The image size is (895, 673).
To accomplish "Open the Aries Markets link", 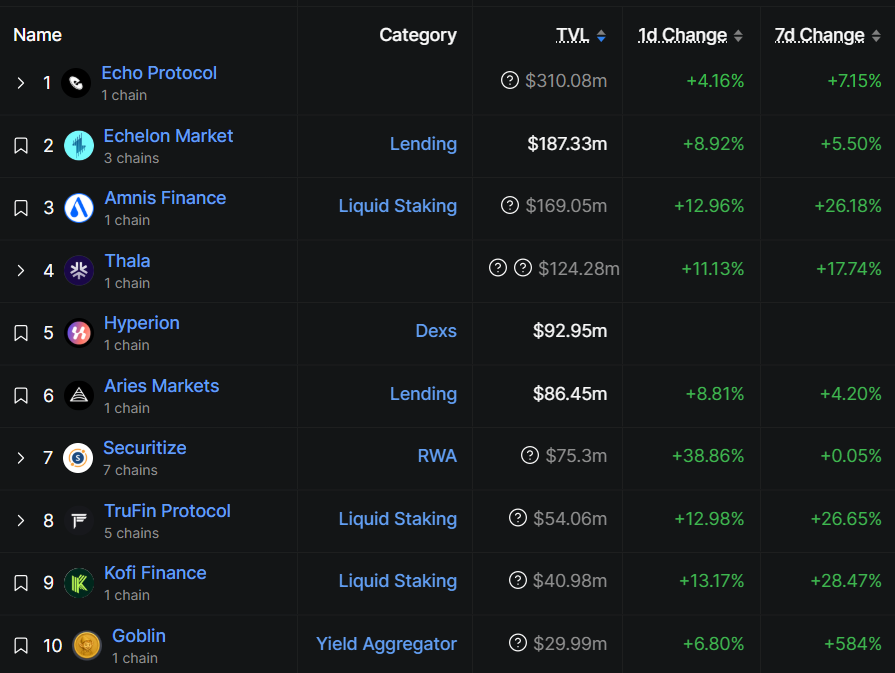I will 162,386.
